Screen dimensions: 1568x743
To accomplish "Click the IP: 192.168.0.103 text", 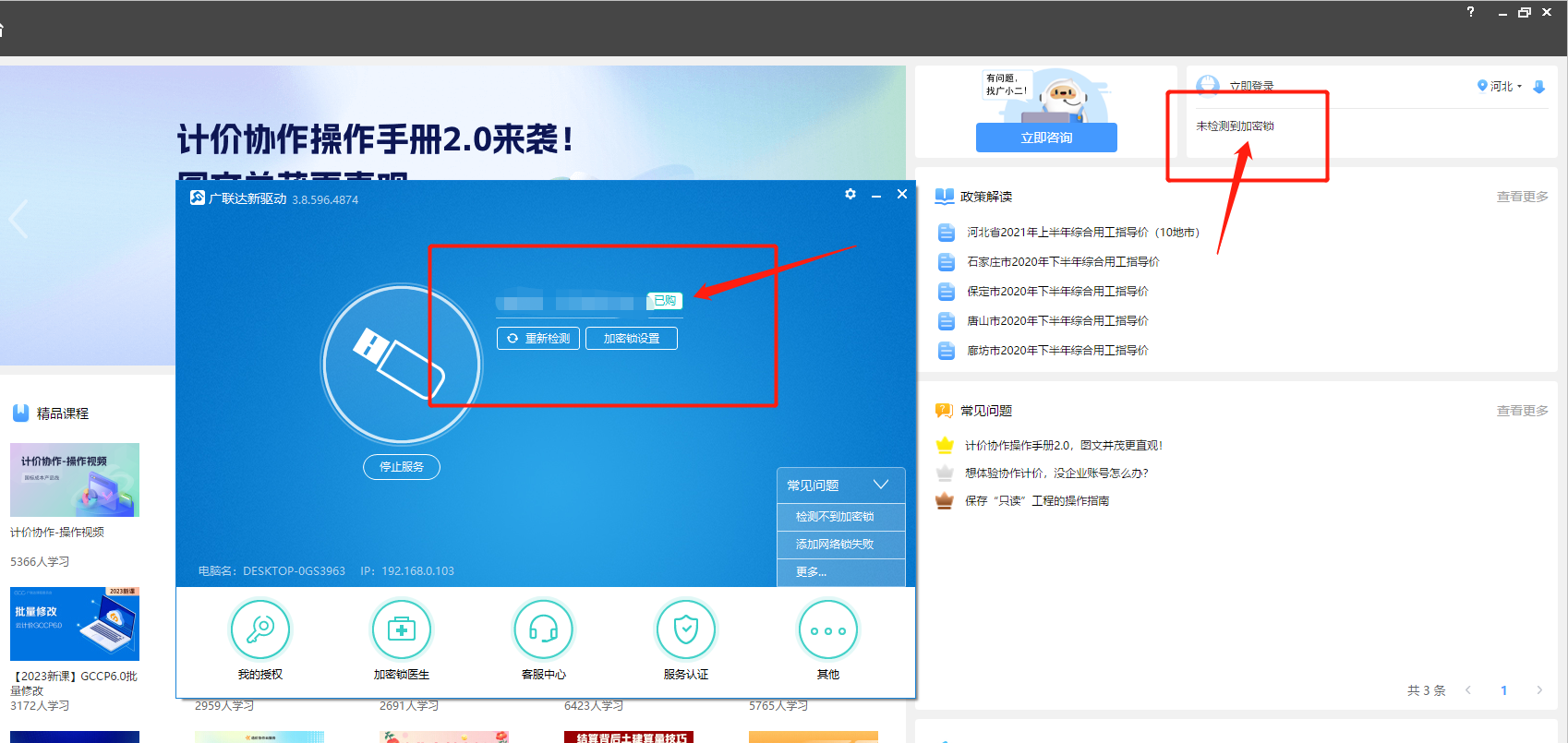I will pos(407,571).
